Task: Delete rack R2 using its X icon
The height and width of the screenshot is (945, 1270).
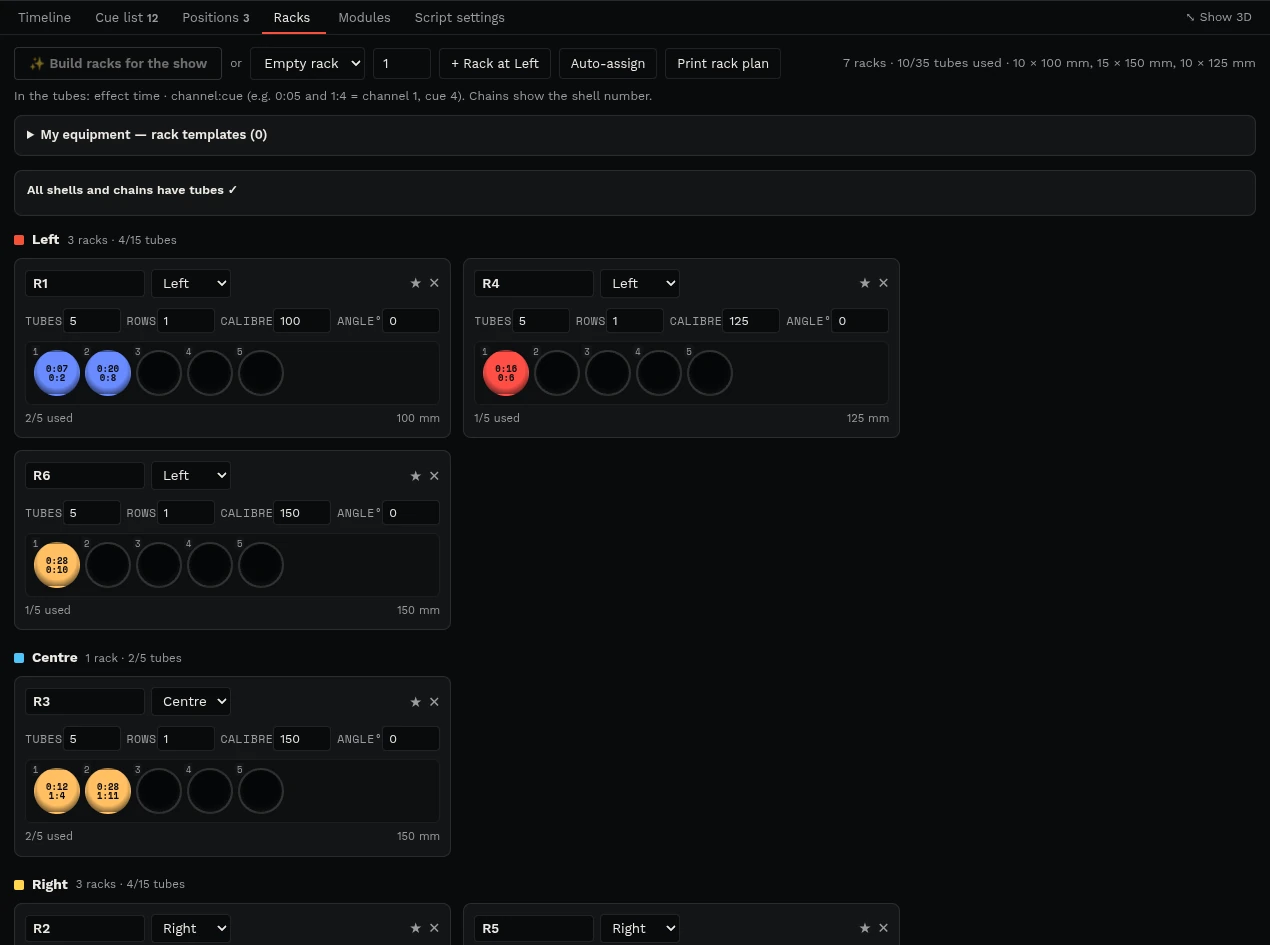Action: (434, 928)
